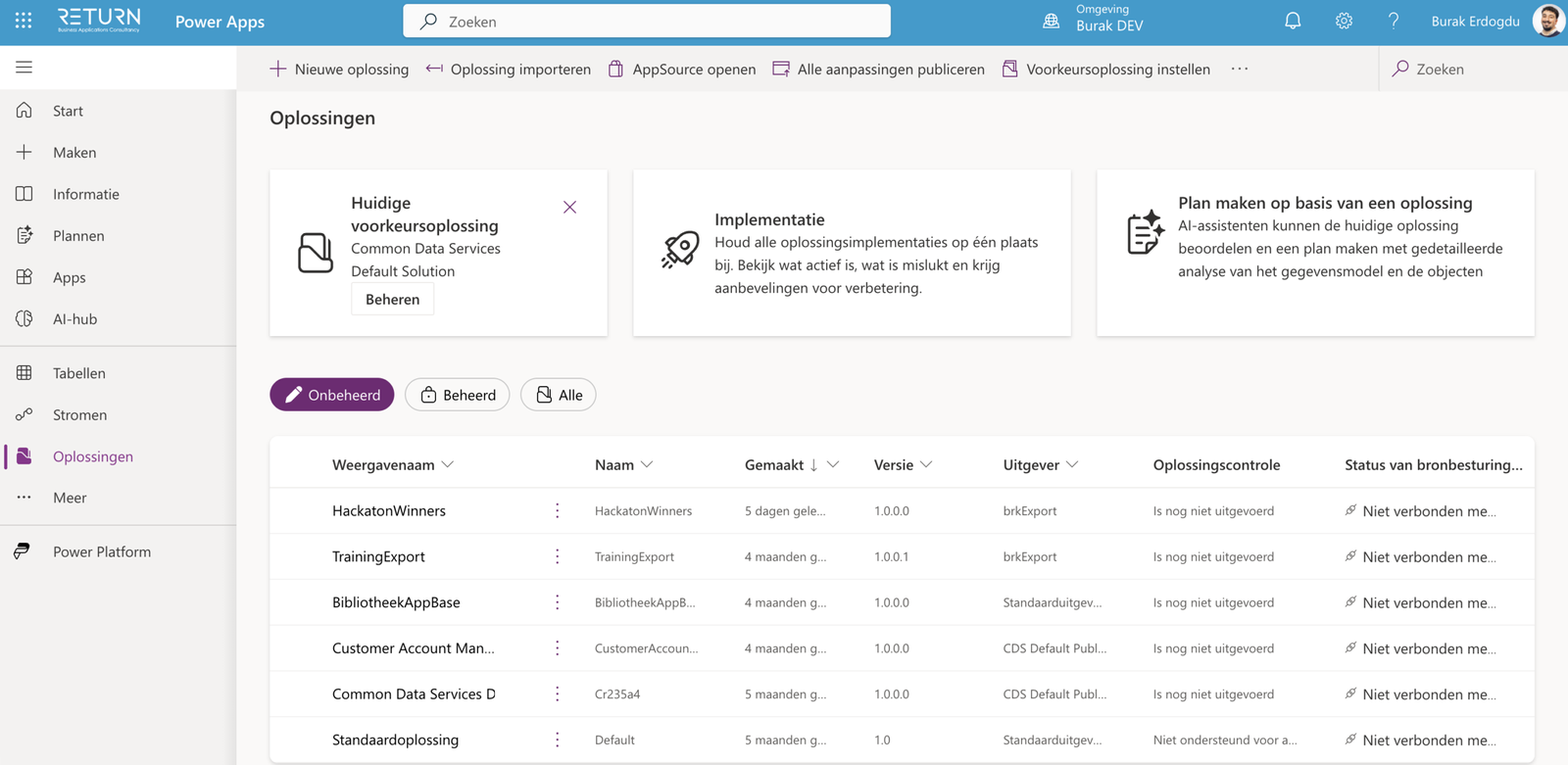The width and height of the screenshot is (1568, 765).
Task: Open more options for HackatonWinners
Action: (x=558, y=510)
